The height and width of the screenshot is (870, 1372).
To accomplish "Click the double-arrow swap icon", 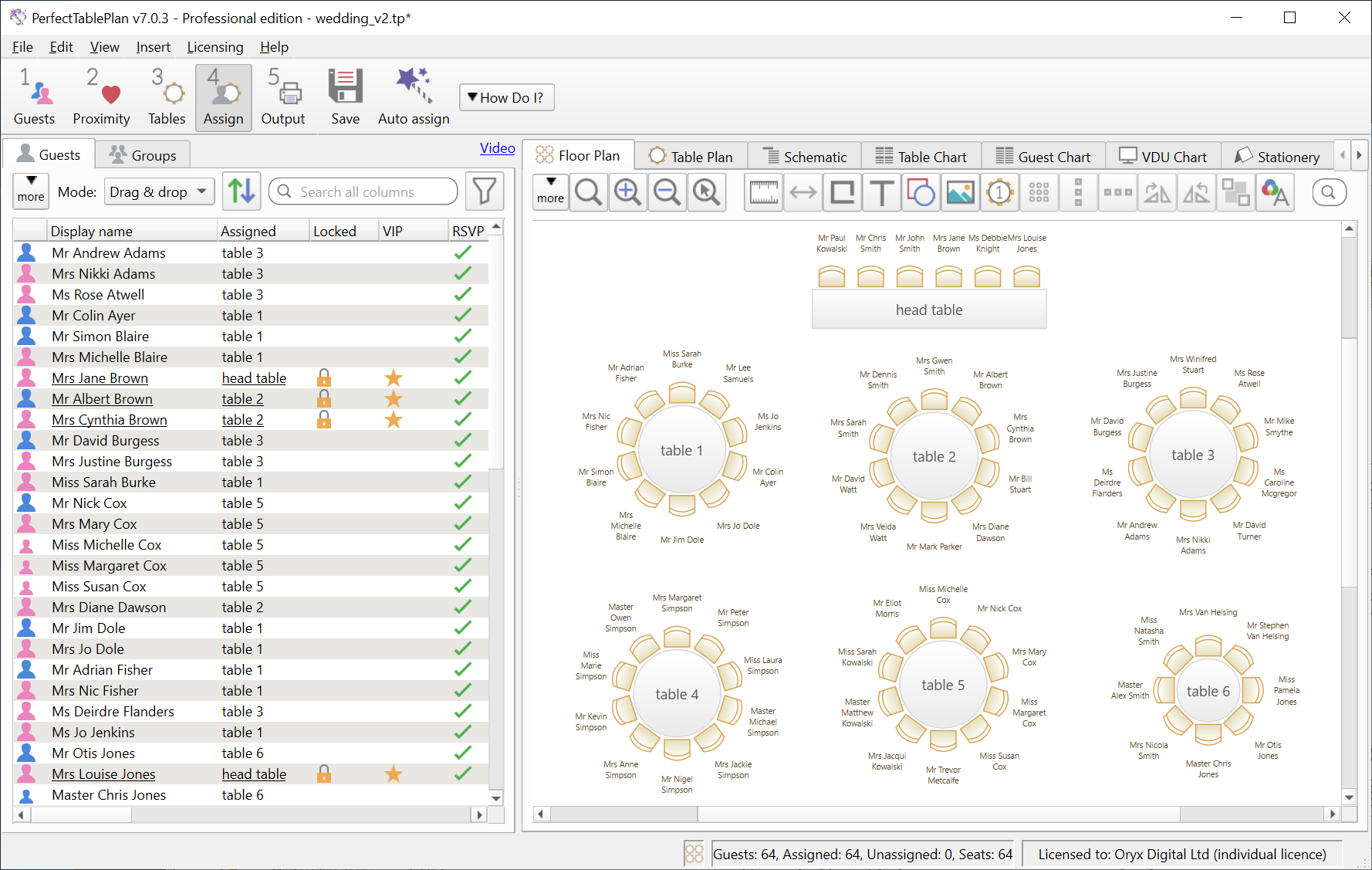I will (803, 193).
